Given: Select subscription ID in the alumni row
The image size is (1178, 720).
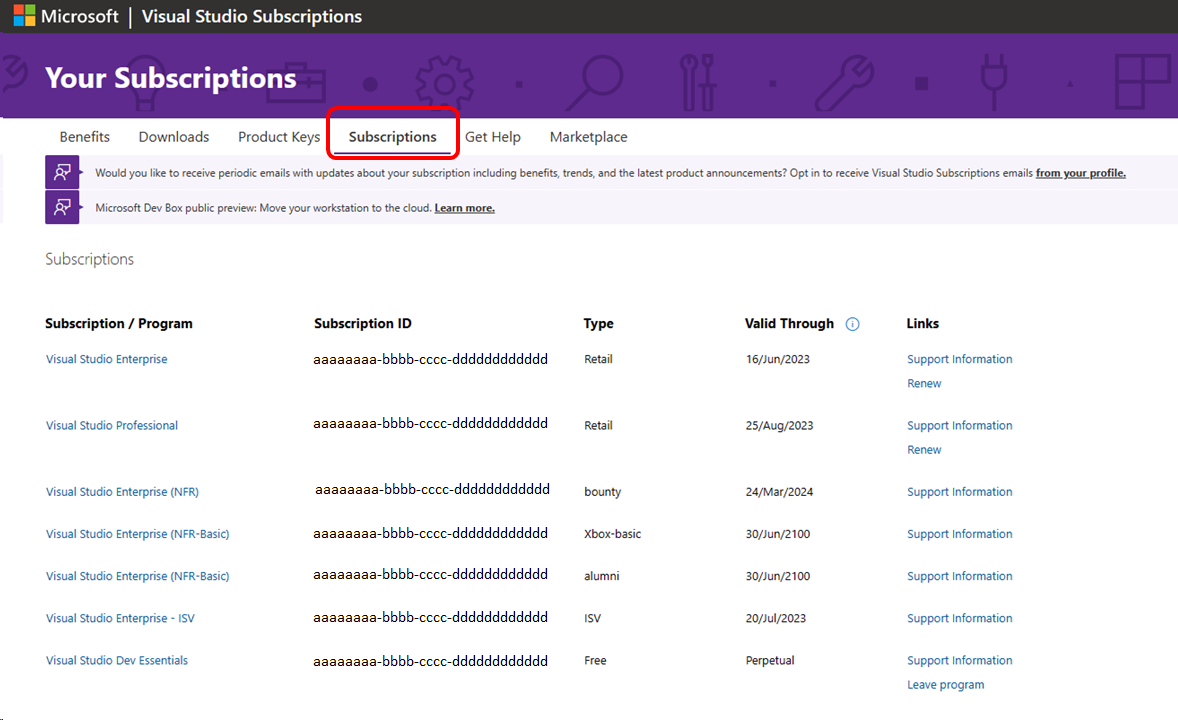Looking at the screenshot, I should click(430, 574).
